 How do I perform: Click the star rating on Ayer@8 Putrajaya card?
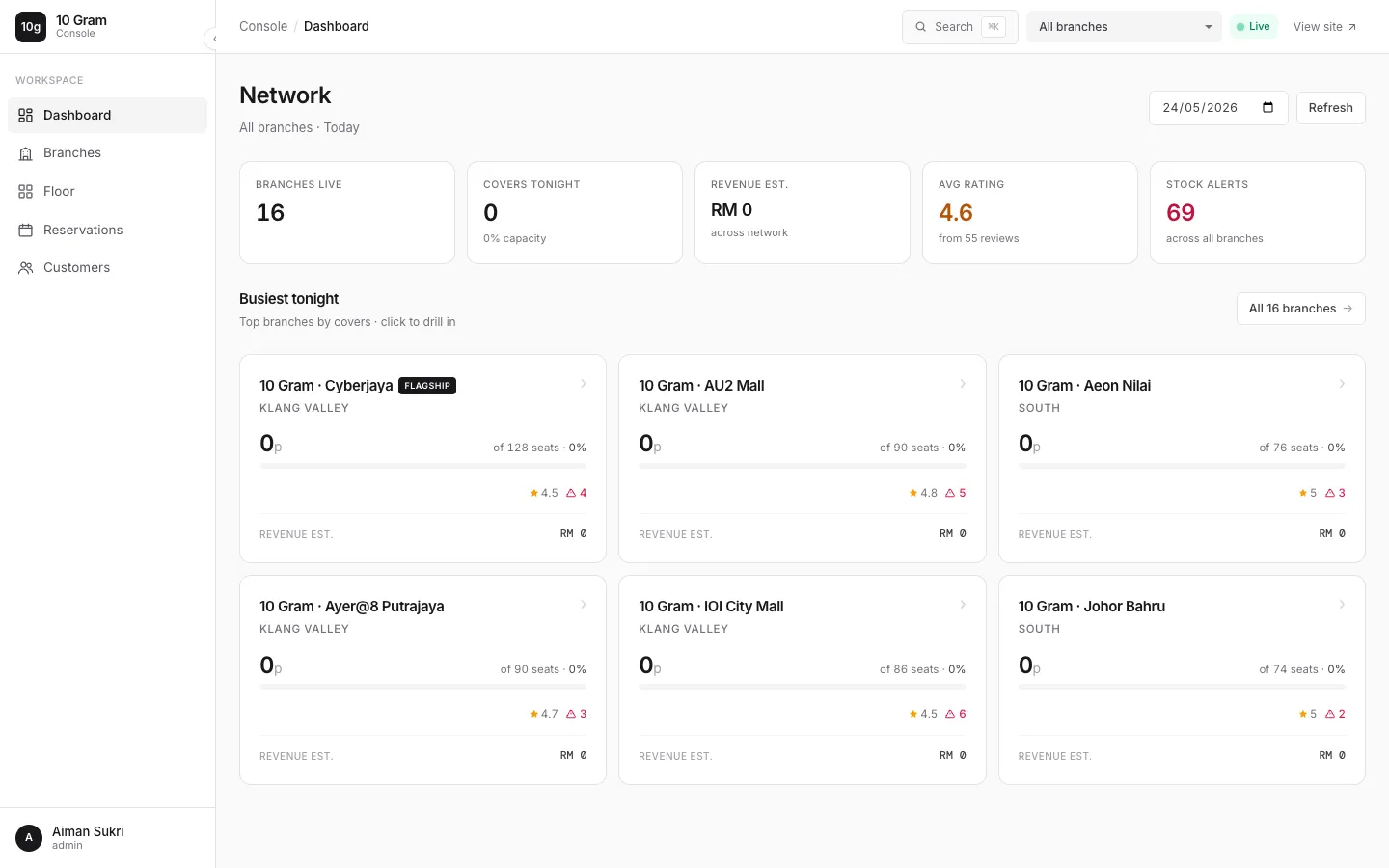(x=544, y=714)
